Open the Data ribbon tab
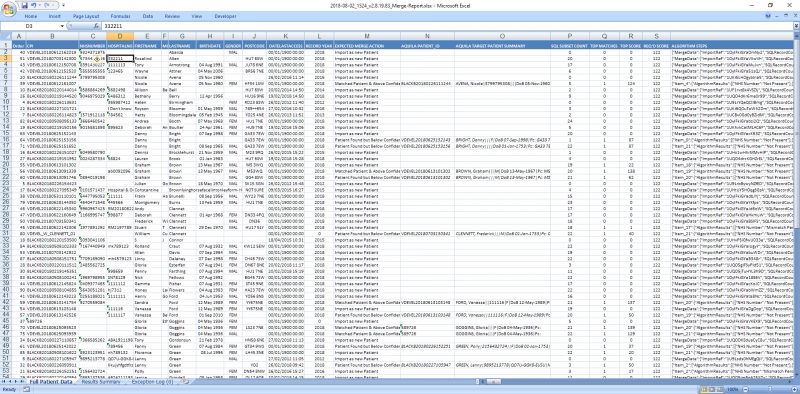Image resolution: width=800 pixels, height=394 pixels. [x=148, y=16]
